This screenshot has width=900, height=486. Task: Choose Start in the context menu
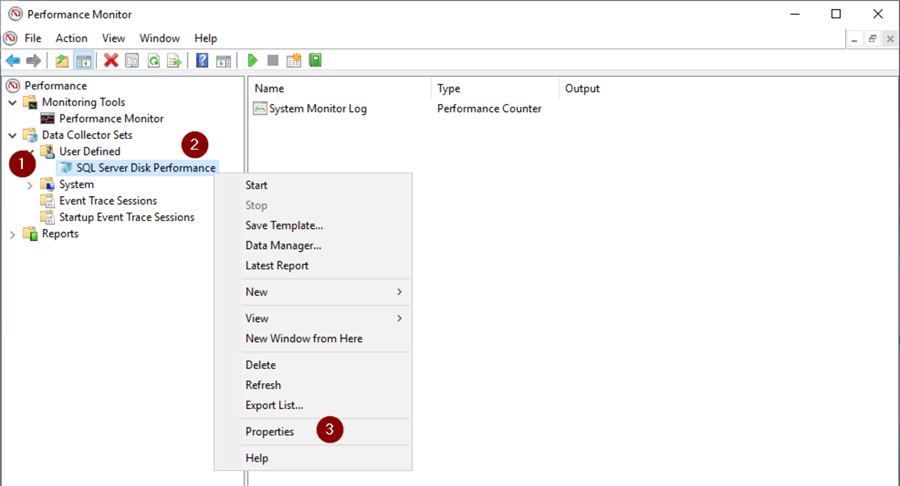click(313, 185)
